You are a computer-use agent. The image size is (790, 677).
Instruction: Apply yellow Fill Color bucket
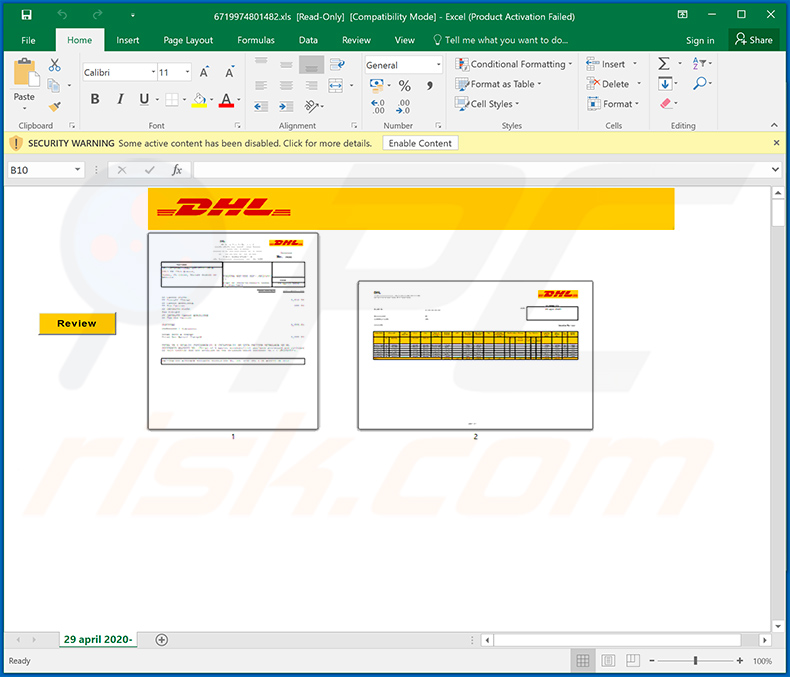click(200, 100)
